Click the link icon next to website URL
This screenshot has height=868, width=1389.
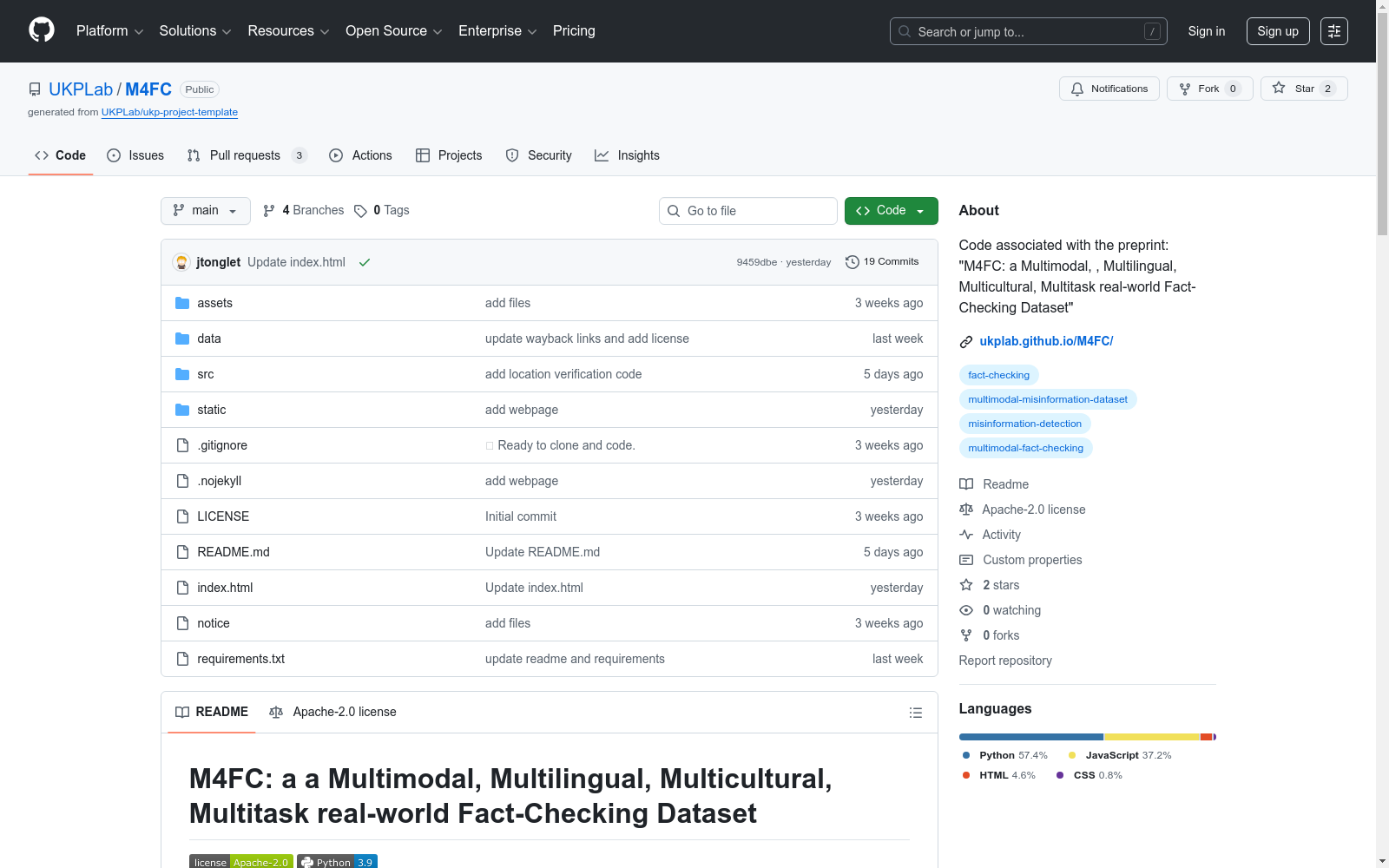tap(966, 342)
